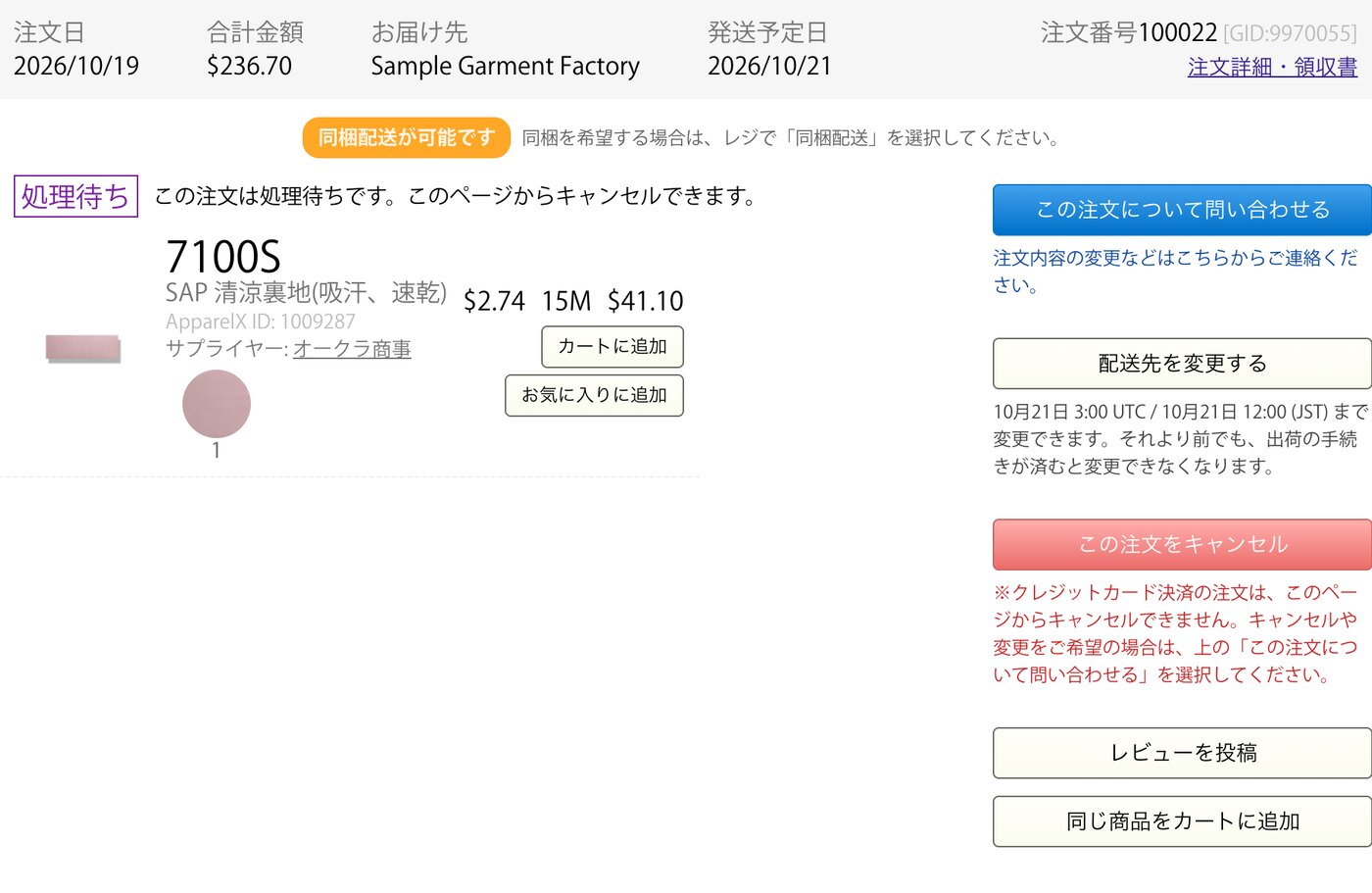The height and width of the screenshot is (893, 1372).
Task: Click the orange 同梱配送が可能です badge
Action: point(407,137)
